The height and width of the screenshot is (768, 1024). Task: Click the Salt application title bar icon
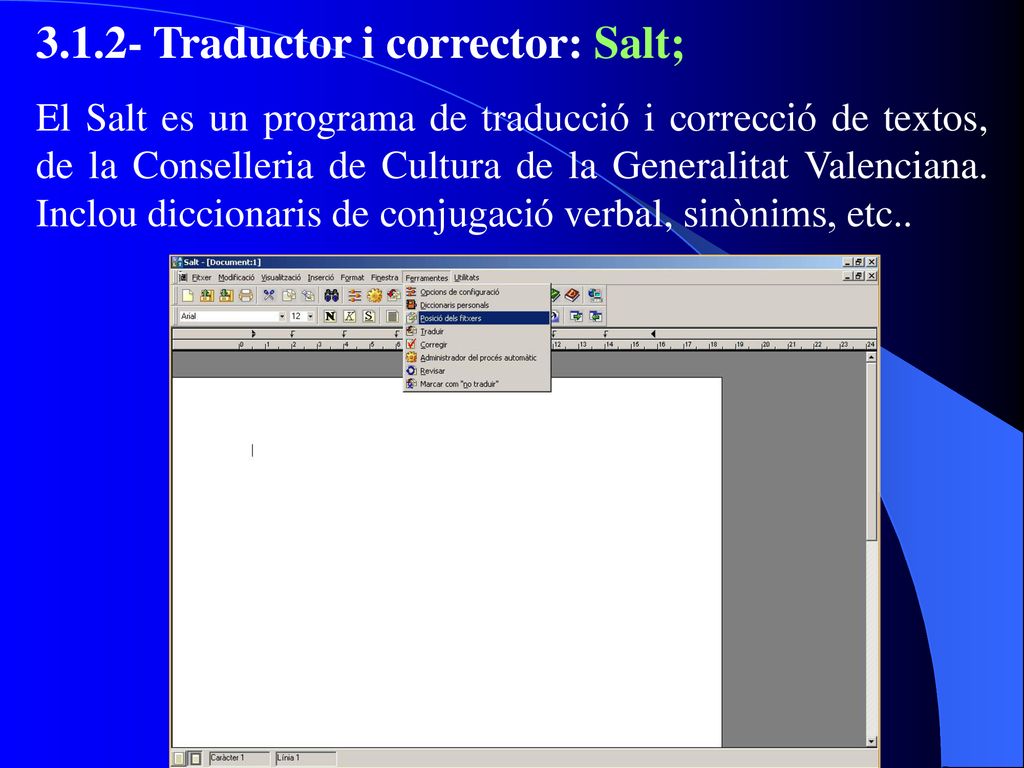click(x=176, y=262)
